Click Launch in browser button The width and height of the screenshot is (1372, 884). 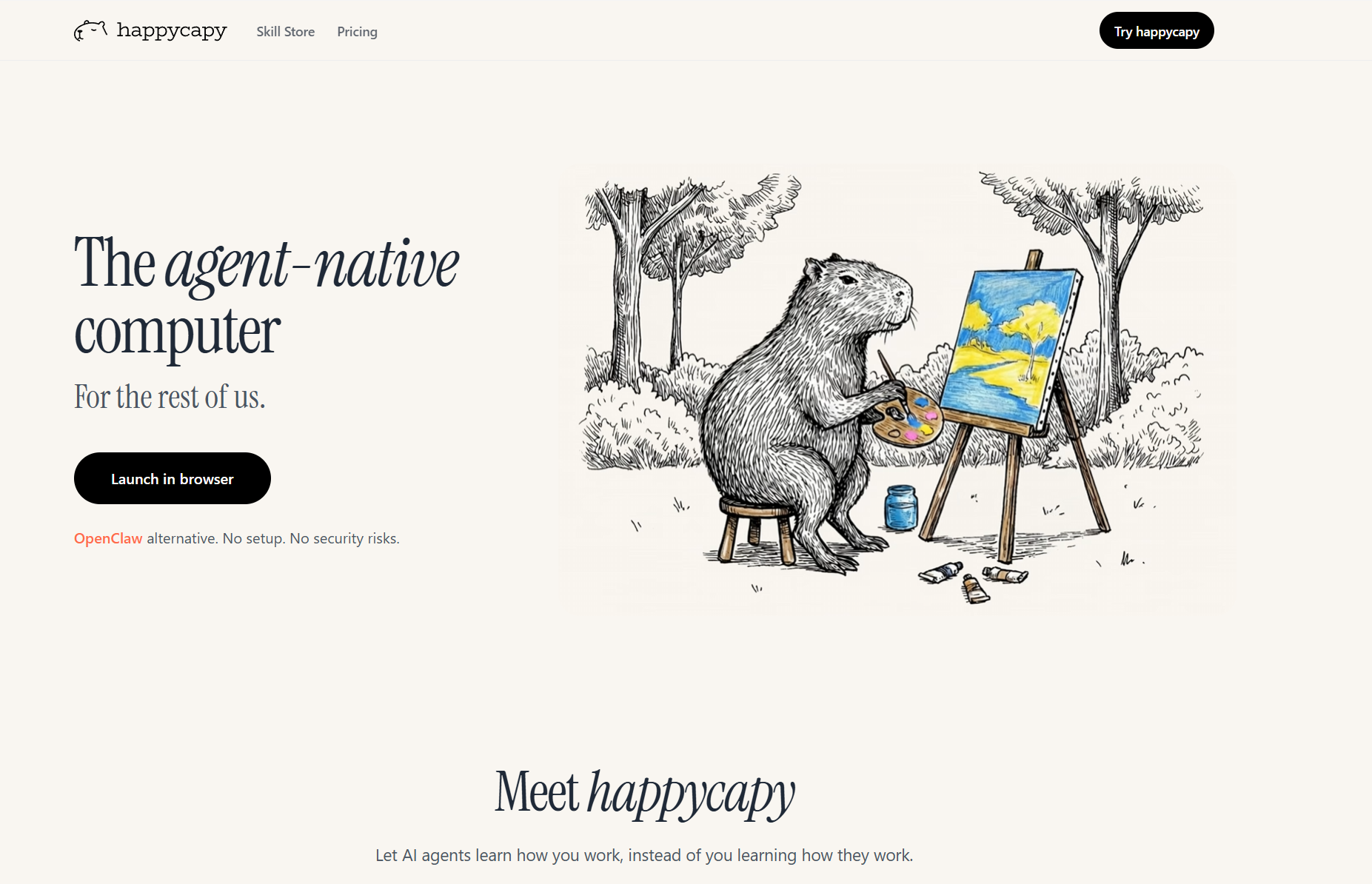coord(173,478)
